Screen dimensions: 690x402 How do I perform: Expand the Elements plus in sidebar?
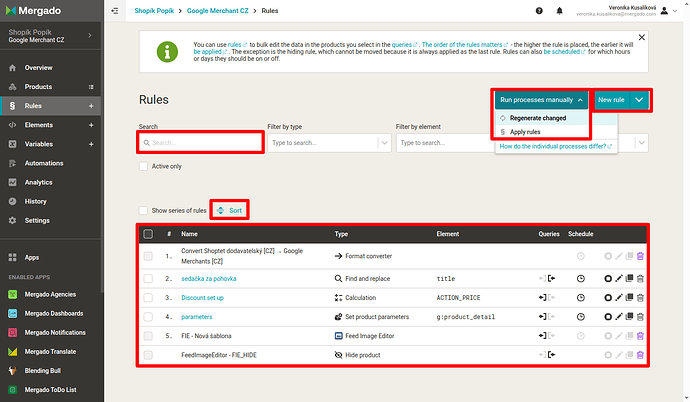pos(91,125)
